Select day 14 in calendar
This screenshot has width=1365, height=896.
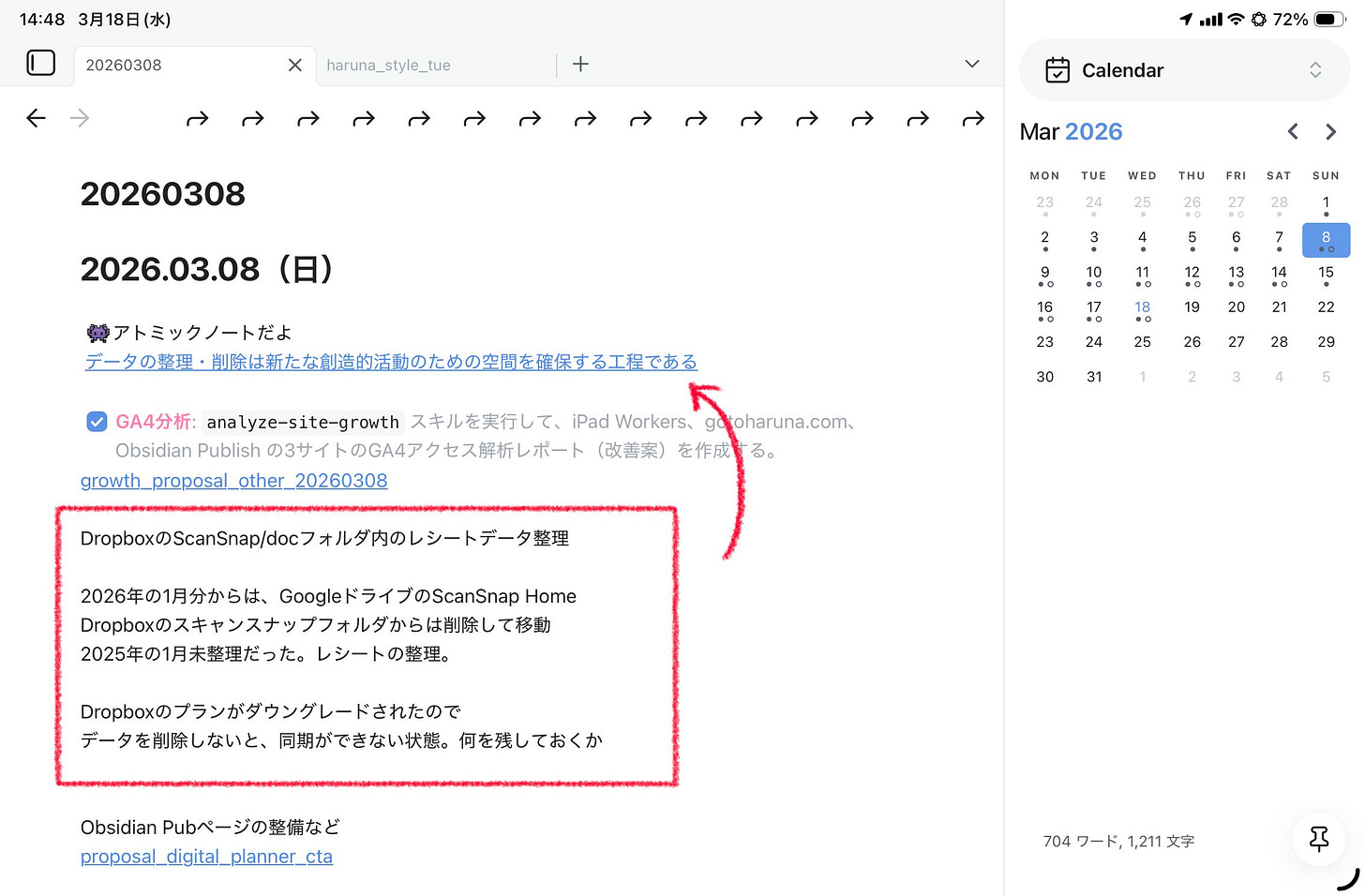point(1279,275)
